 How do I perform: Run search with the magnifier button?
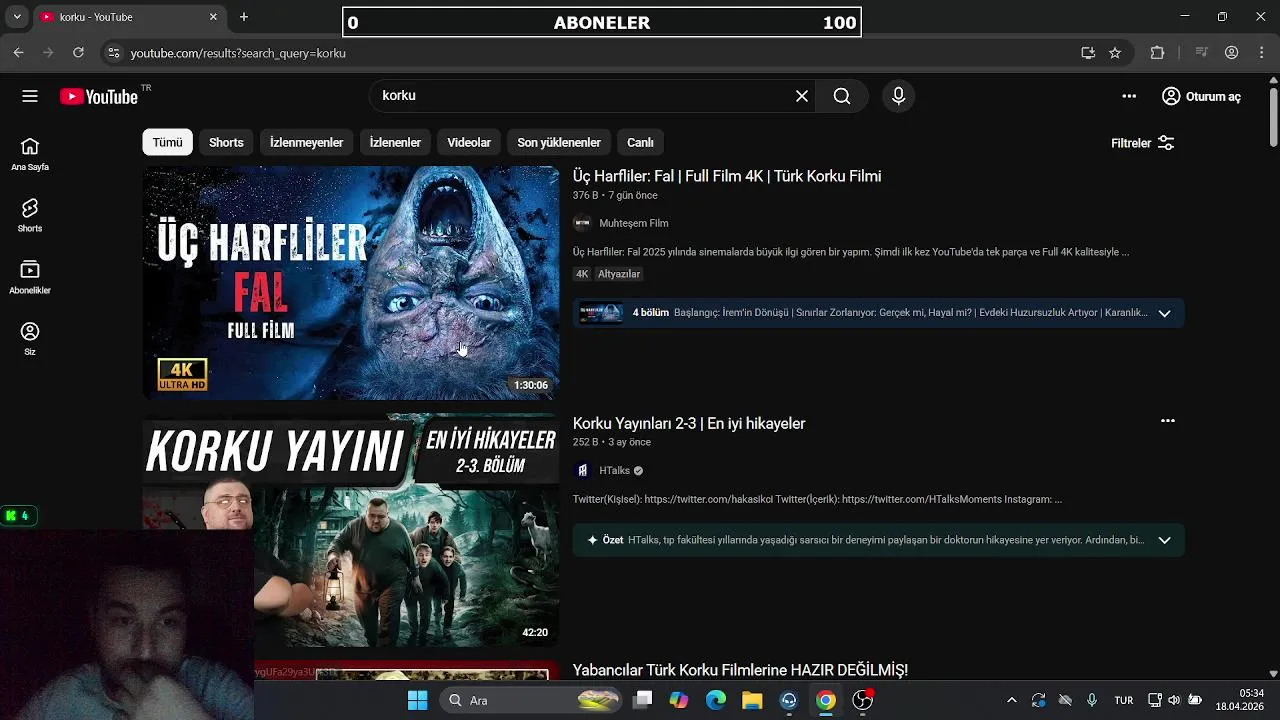842,96
